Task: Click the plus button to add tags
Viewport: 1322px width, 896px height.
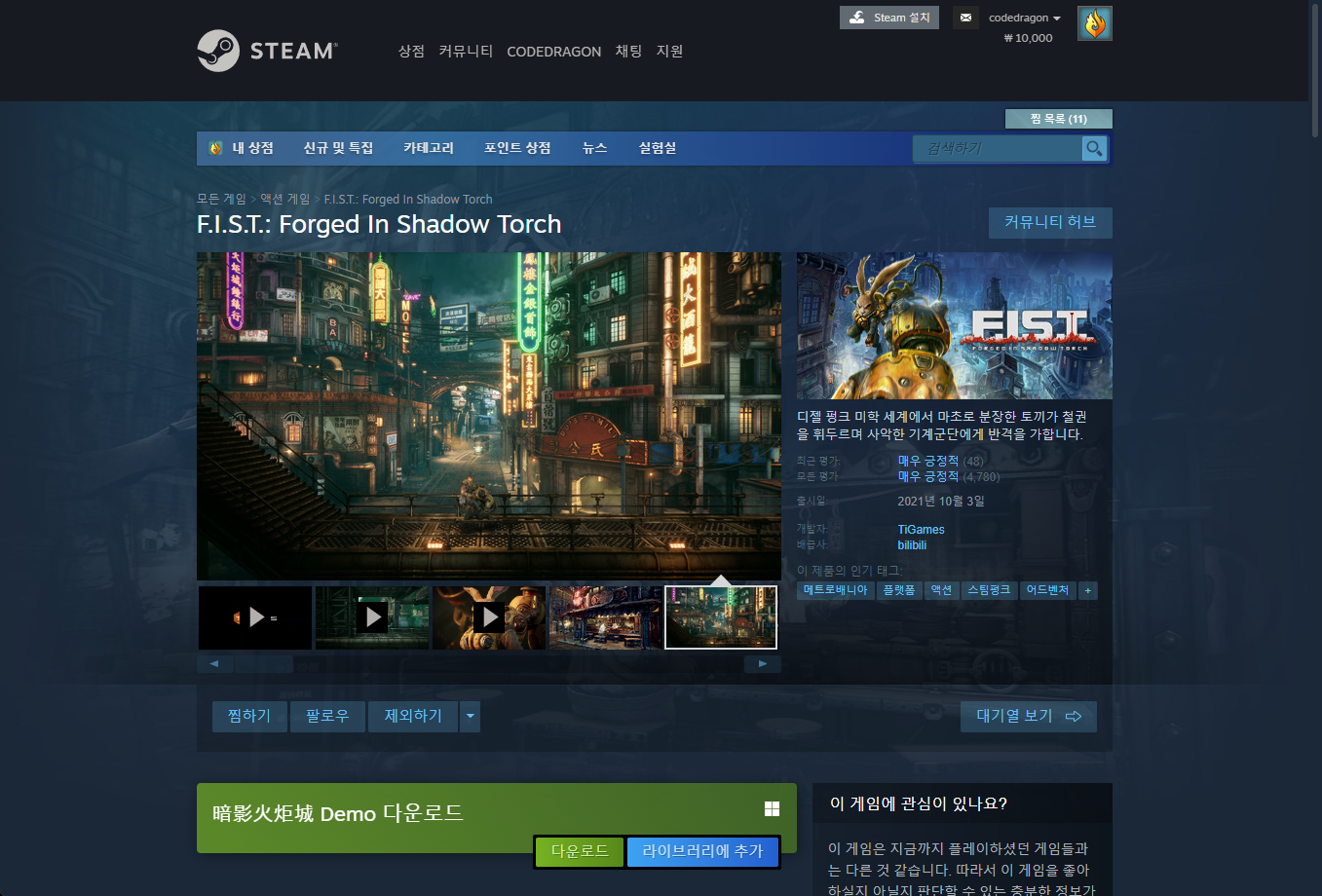Action: point(1088,590)
